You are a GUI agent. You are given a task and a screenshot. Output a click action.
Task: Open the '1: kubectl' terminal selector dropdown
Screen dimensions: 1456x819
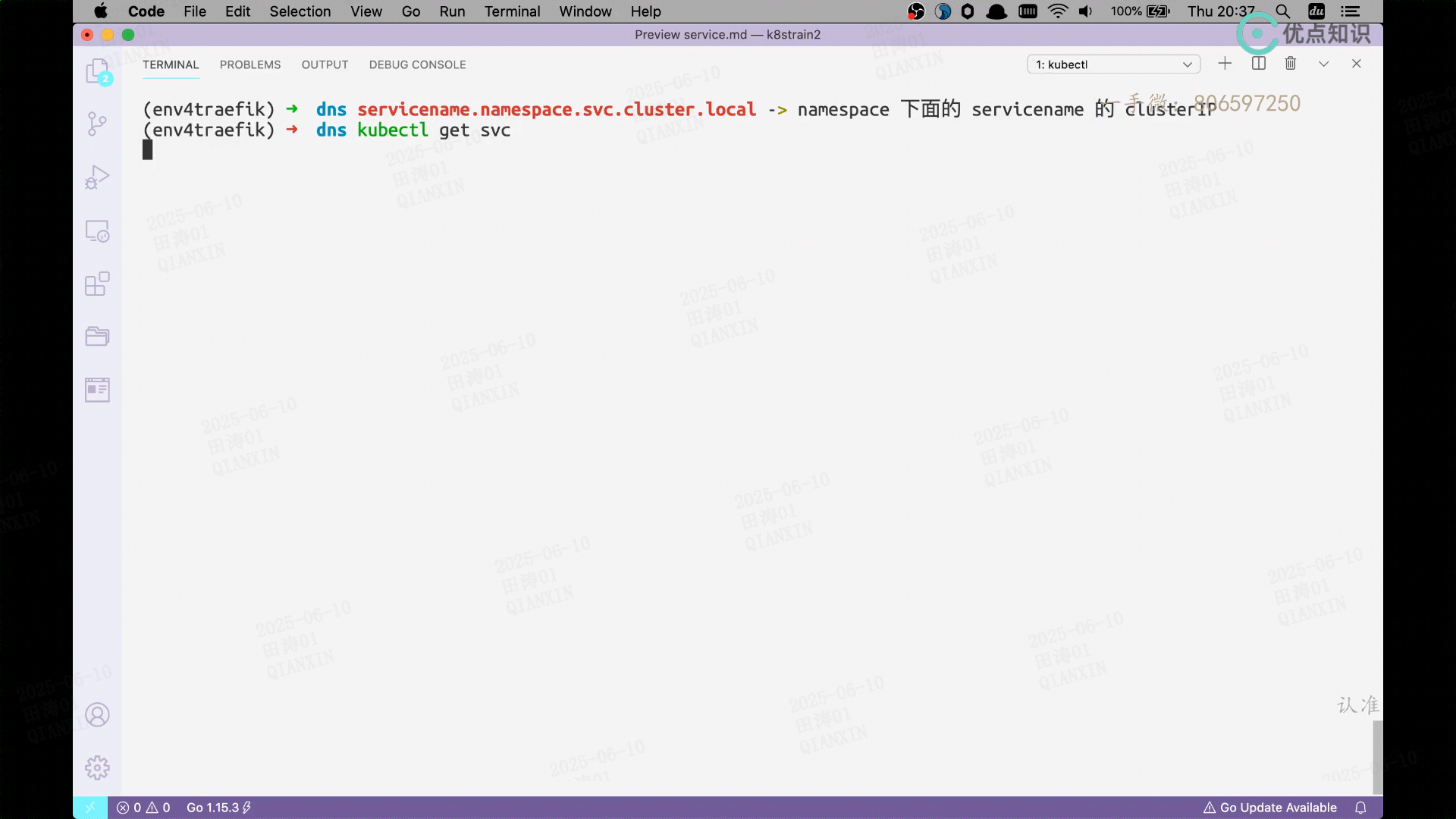[x=1113, y=64]
